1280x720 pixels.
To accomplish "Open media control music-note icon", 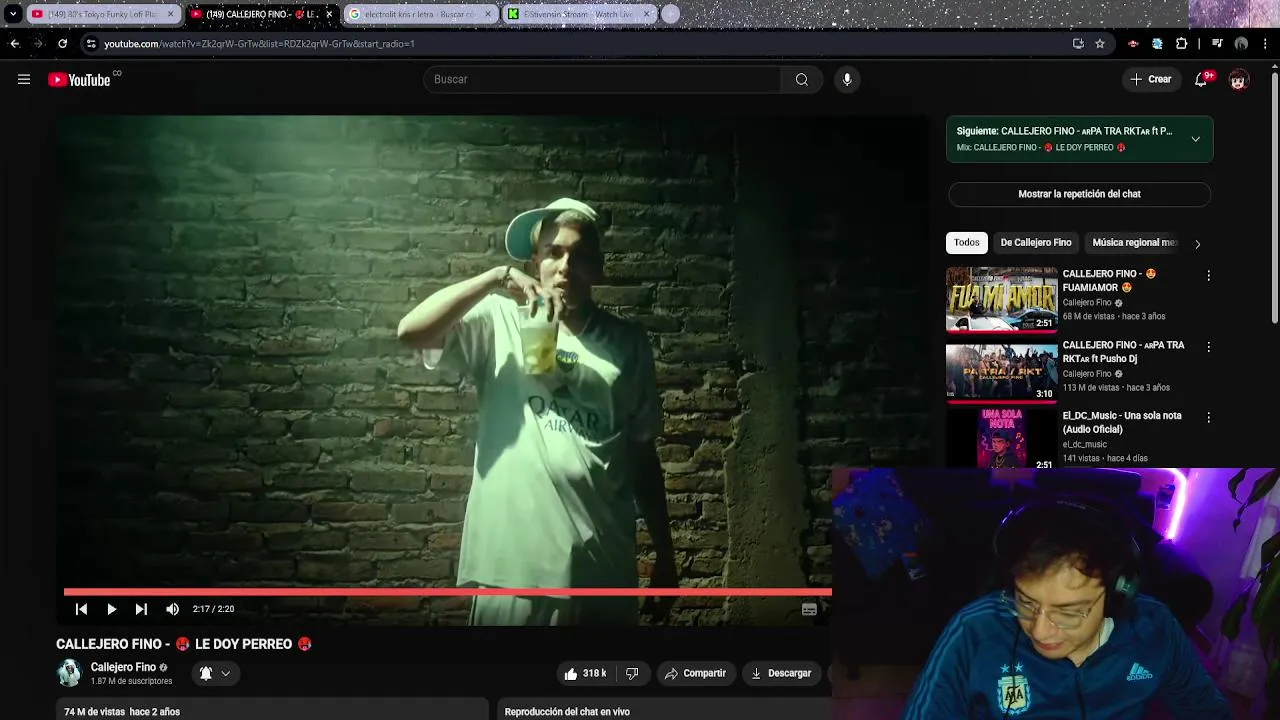I will click(1217, 44).
